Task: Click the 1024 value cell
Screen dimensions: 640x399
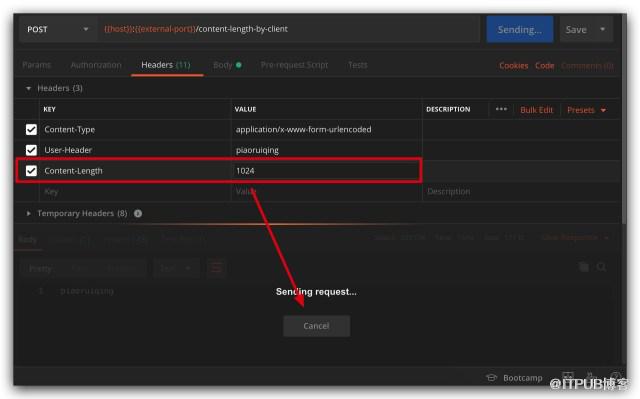Action: tap(326, 171)
